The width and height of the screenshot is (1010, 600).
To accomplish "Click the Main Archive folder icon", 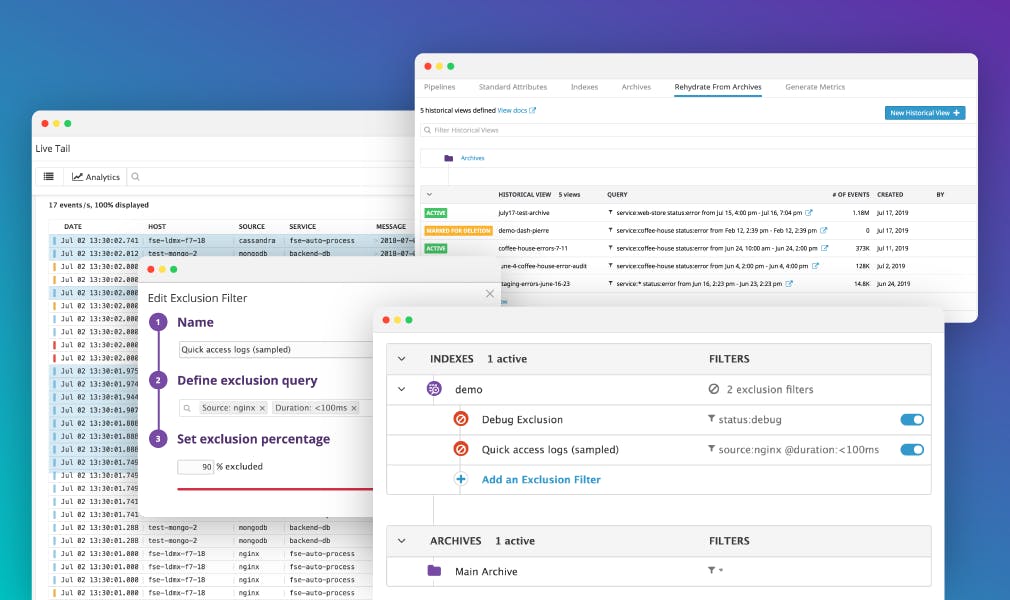I will pyautogui.click(x=434, y=571).
